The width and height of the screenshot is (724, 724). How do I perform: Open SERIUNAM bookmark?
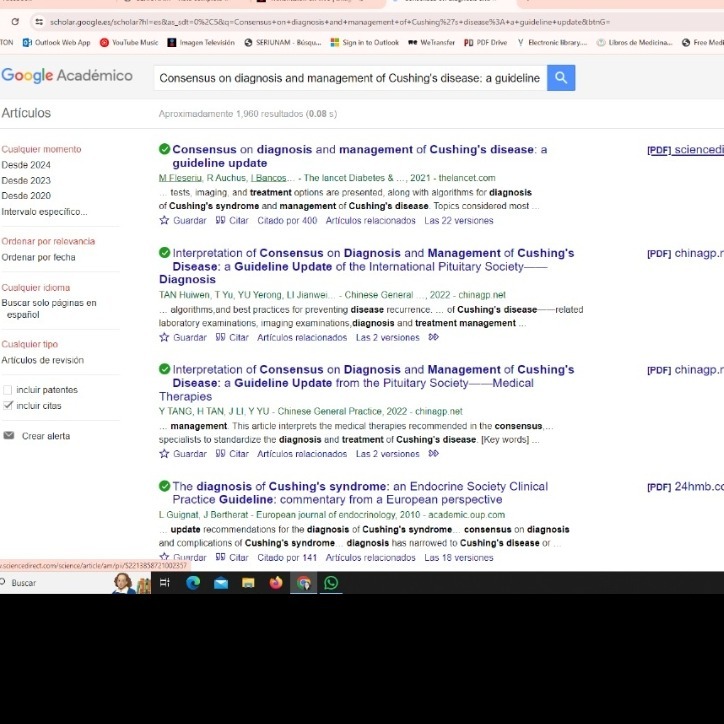click(x=283, y=42)
